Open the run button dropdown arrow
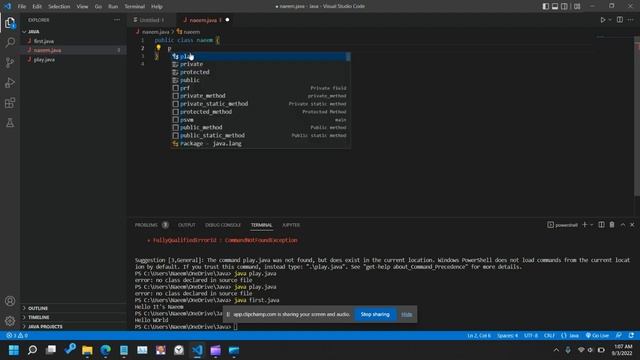The width and height of the screenshot is (640, 360). click(x=610, y=20)
